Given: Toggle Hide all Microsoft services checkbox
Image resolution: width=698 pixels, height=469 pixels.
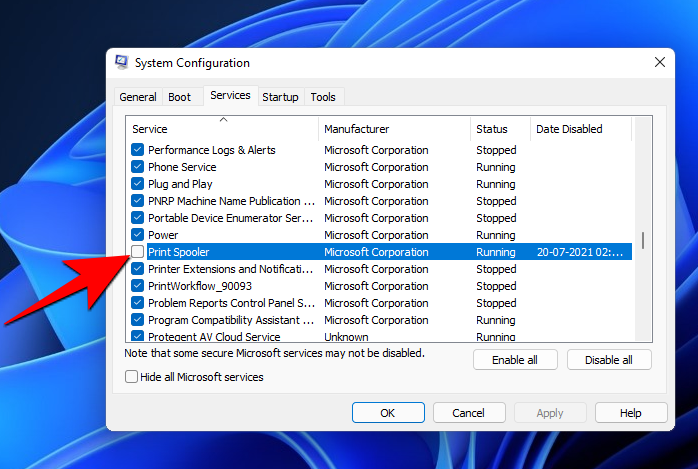Looking at the screenshot, I should pyautogui.click(x=131, y=377).
